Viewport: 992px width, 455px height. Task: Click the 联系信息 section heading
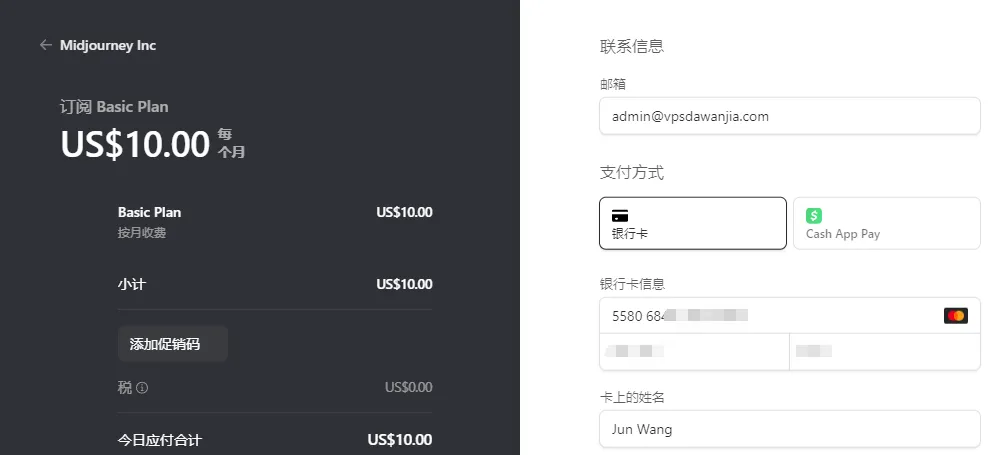click(632, 46)
